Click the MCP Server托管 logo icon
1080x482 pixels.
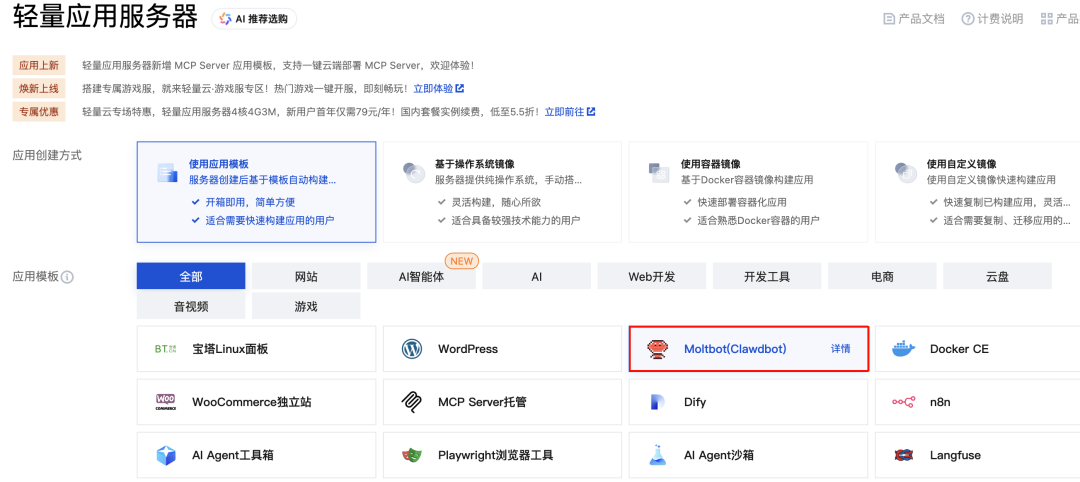click(x=412, y=401)
